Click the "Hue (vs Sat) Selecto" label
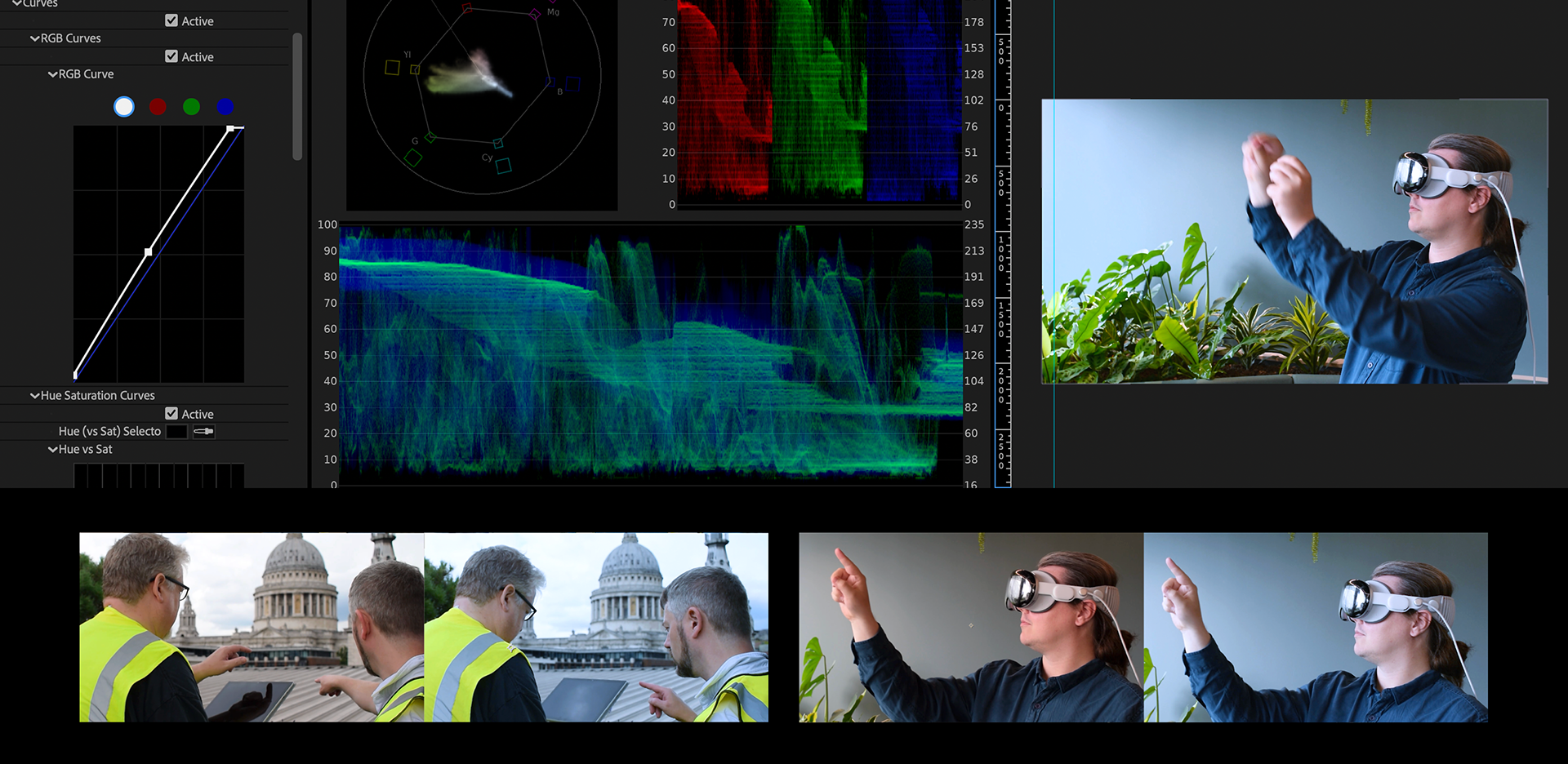Viewport: 1568px width, 764px height. tap(109, 431)
